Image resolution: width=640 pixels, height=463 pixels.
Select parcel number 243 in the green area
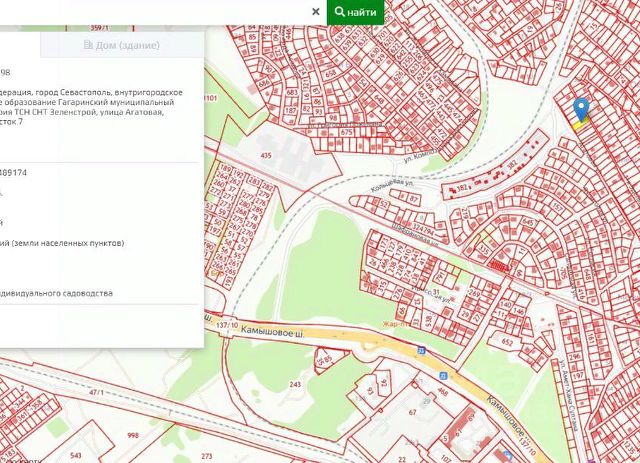295,384
